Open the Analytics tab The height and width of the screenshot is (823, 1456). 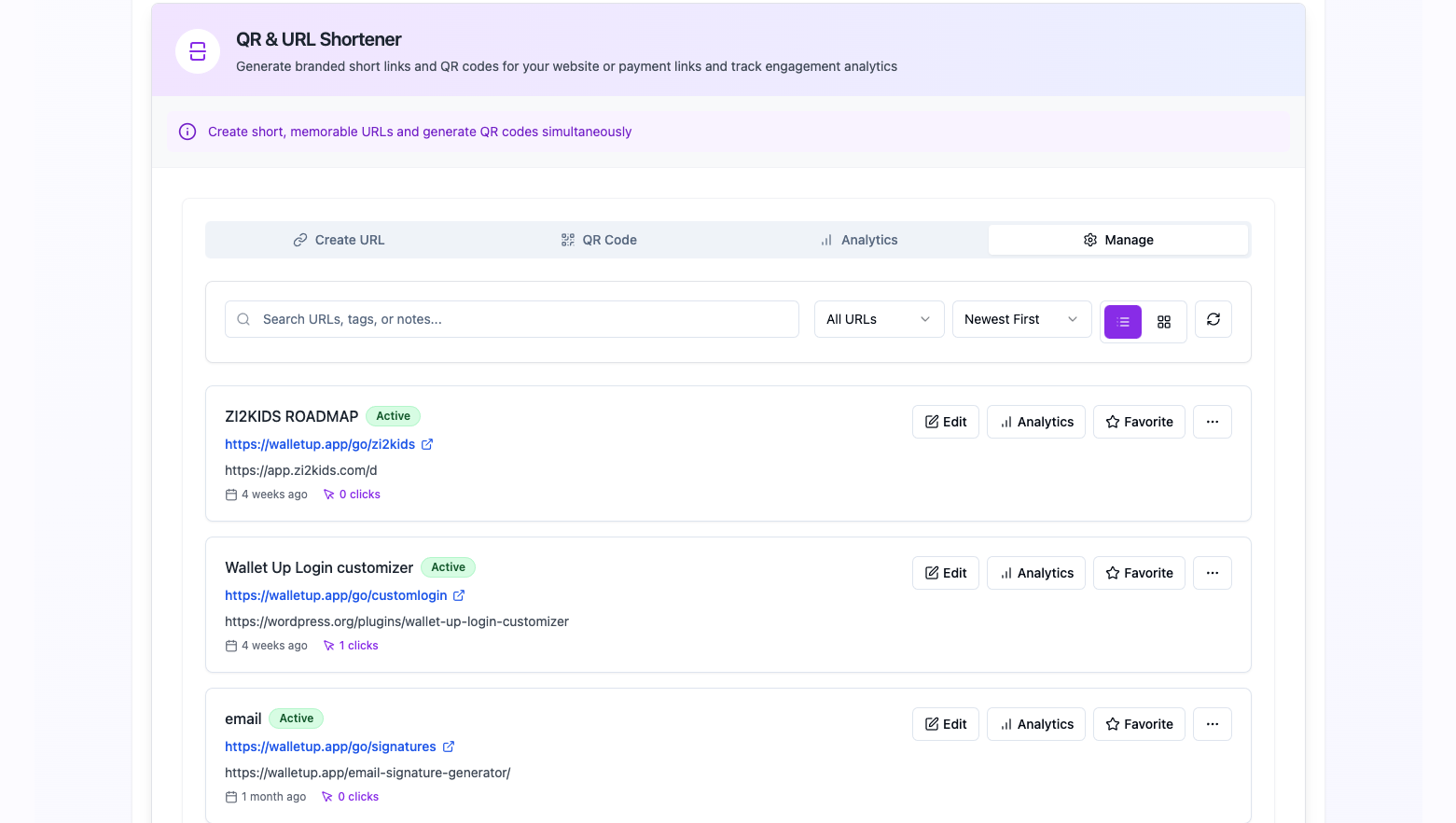click(x=859, y=240)
